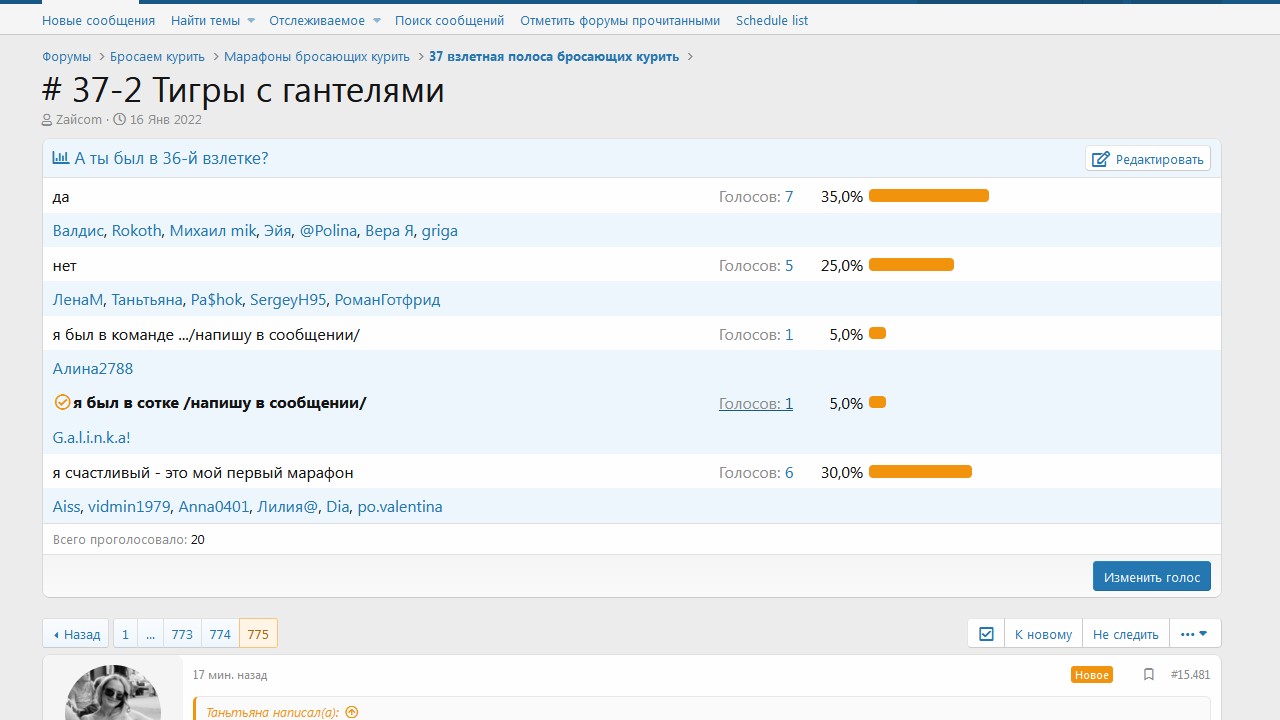1280x720 pixels.
Task: Open Schedule list menu item
Action: click(x=772, y=20)
